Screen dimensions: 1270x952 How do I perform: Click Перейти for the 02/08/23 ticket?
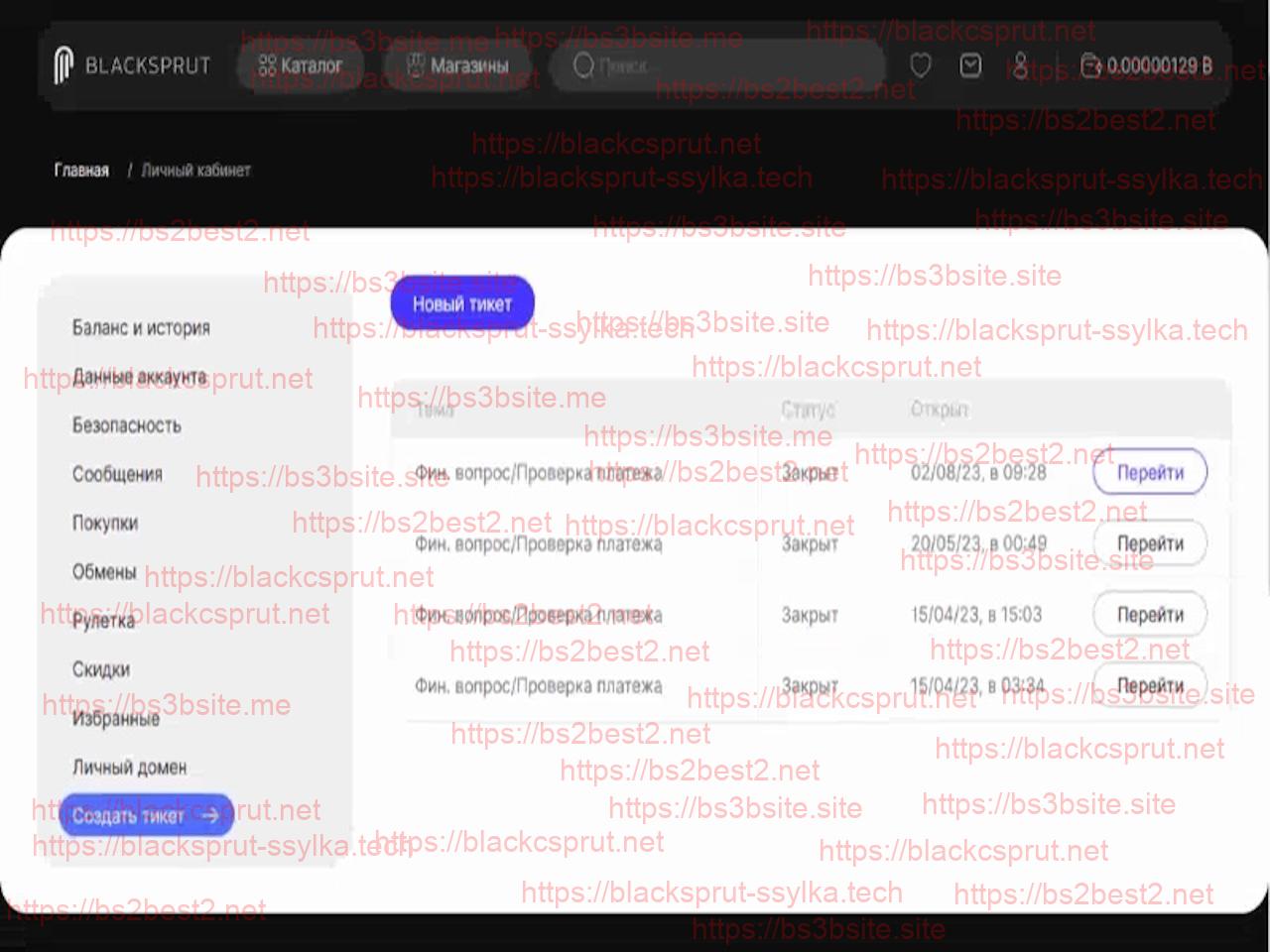[x=1150, y=472]
